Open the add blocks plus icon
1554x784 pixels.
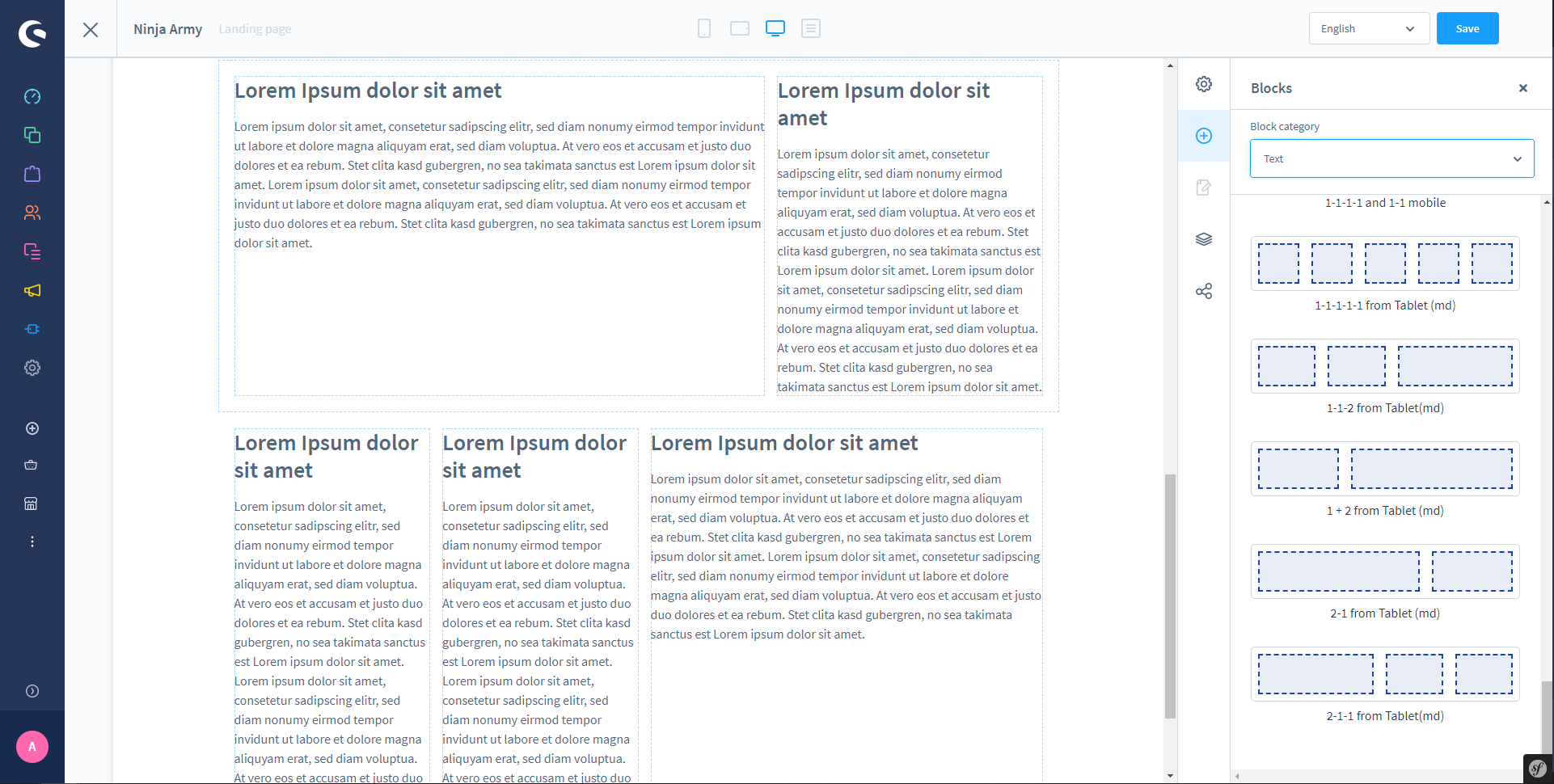[x=1204, y=136]
